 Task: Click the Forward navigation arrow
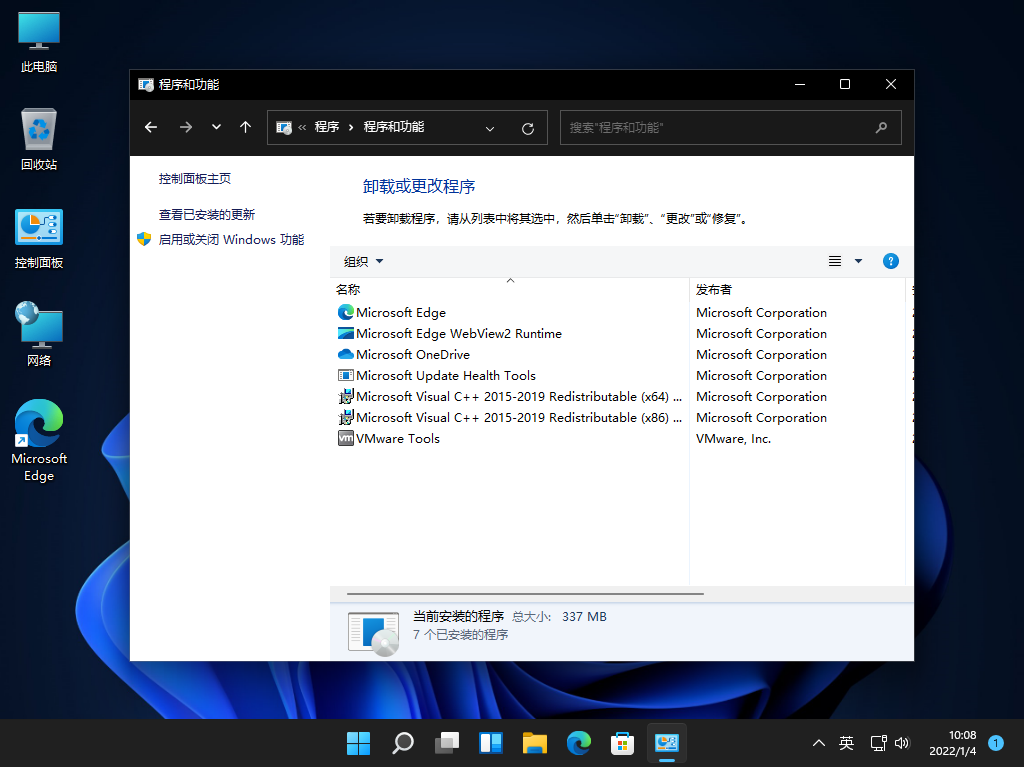click(185, 127)
